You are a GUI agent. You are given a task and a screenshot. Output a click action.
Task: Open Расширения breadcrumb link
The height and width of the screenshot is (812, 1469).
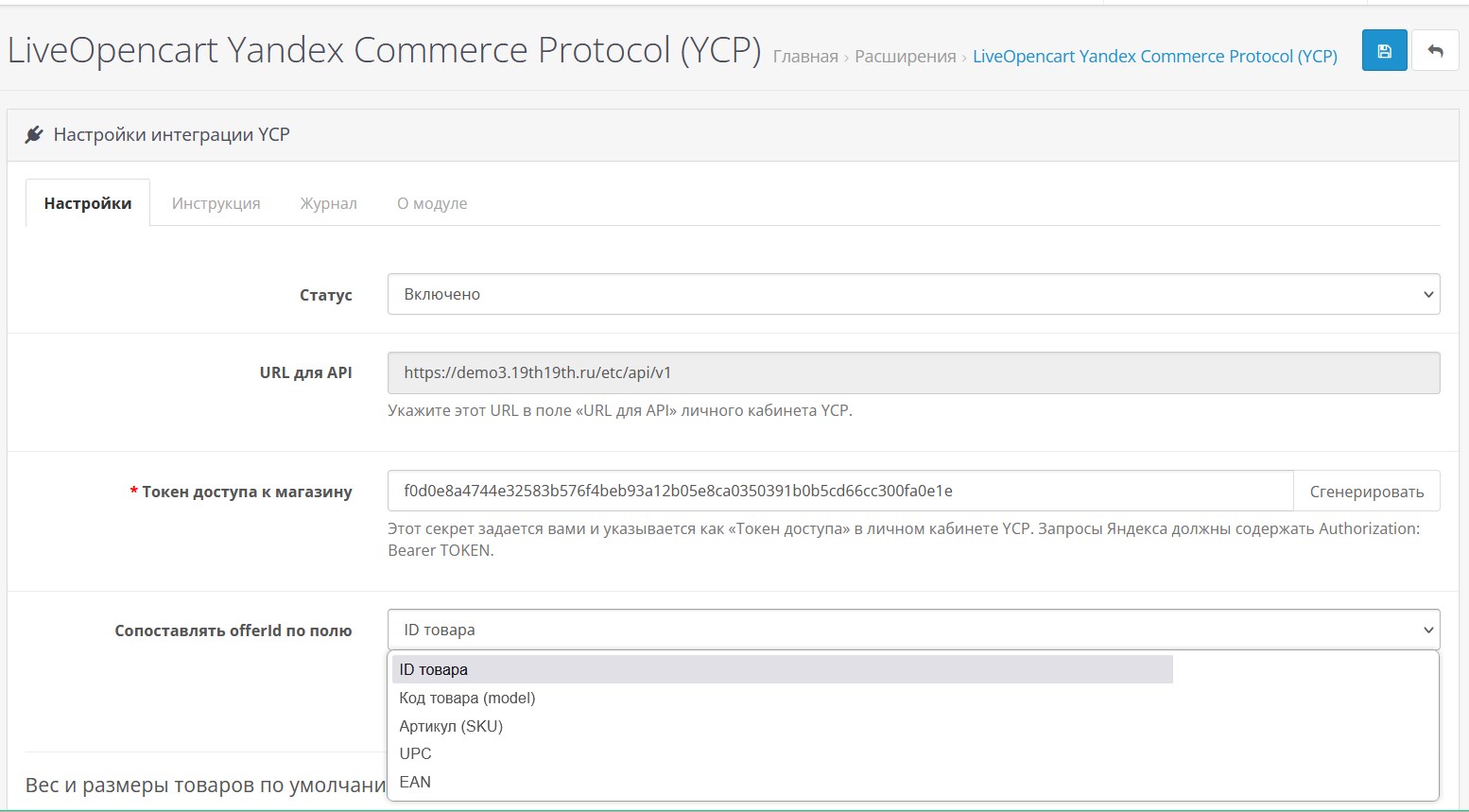click(906, 57)
